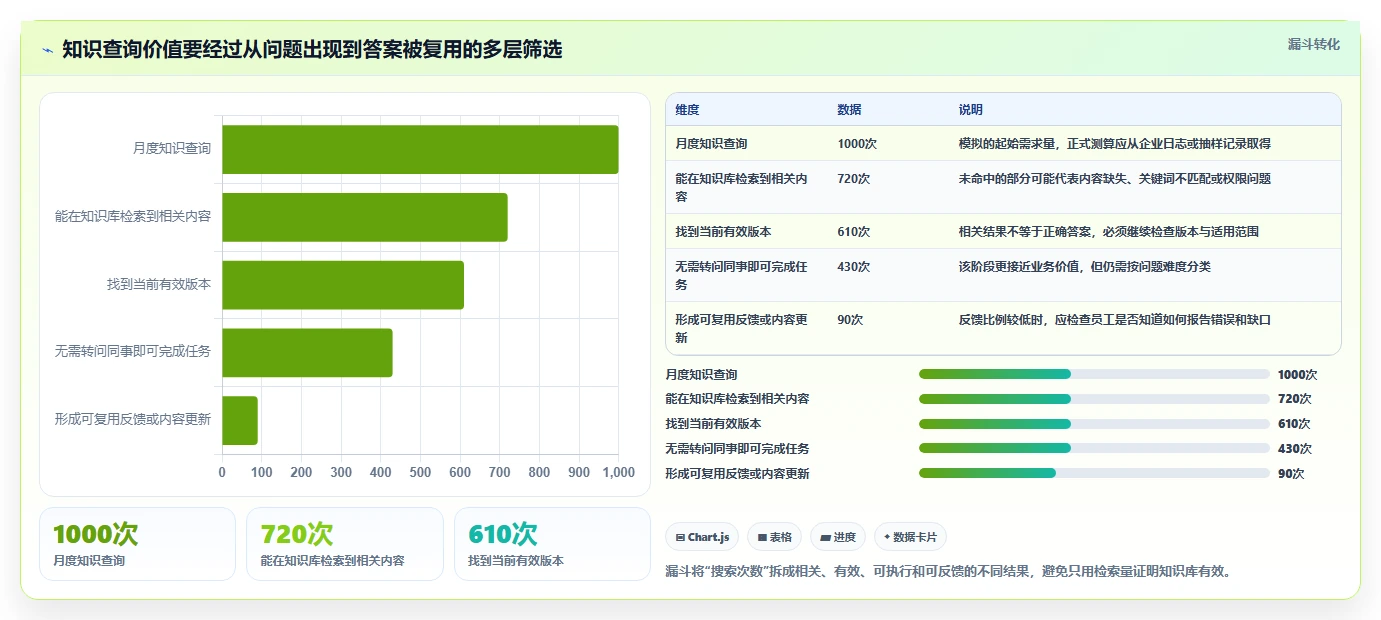Click the x-axis tick 1,000

click(x=618, y=472)
